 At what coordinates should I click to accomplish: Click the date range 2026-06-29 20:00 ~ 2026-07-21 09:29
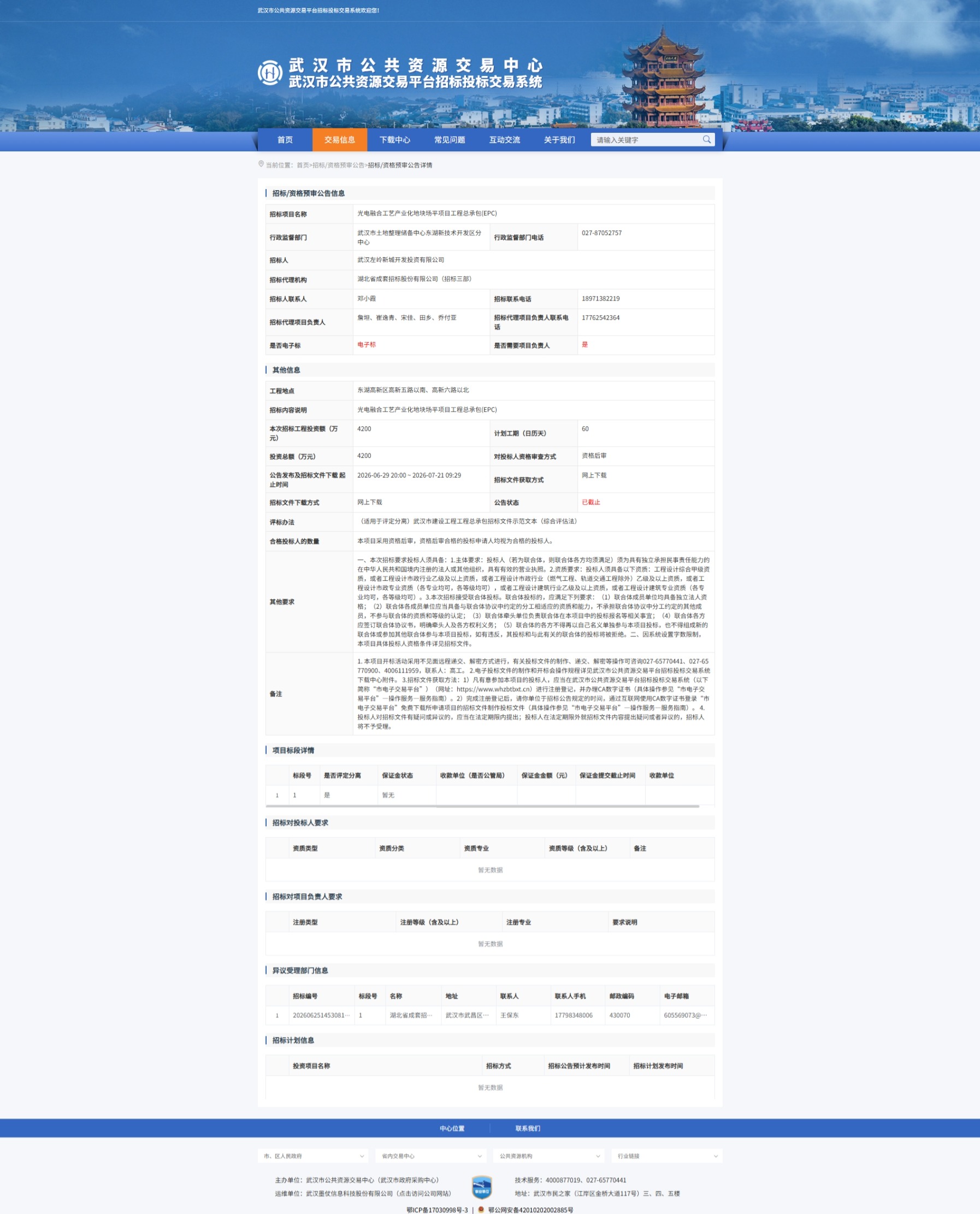[x=409, y=475]
